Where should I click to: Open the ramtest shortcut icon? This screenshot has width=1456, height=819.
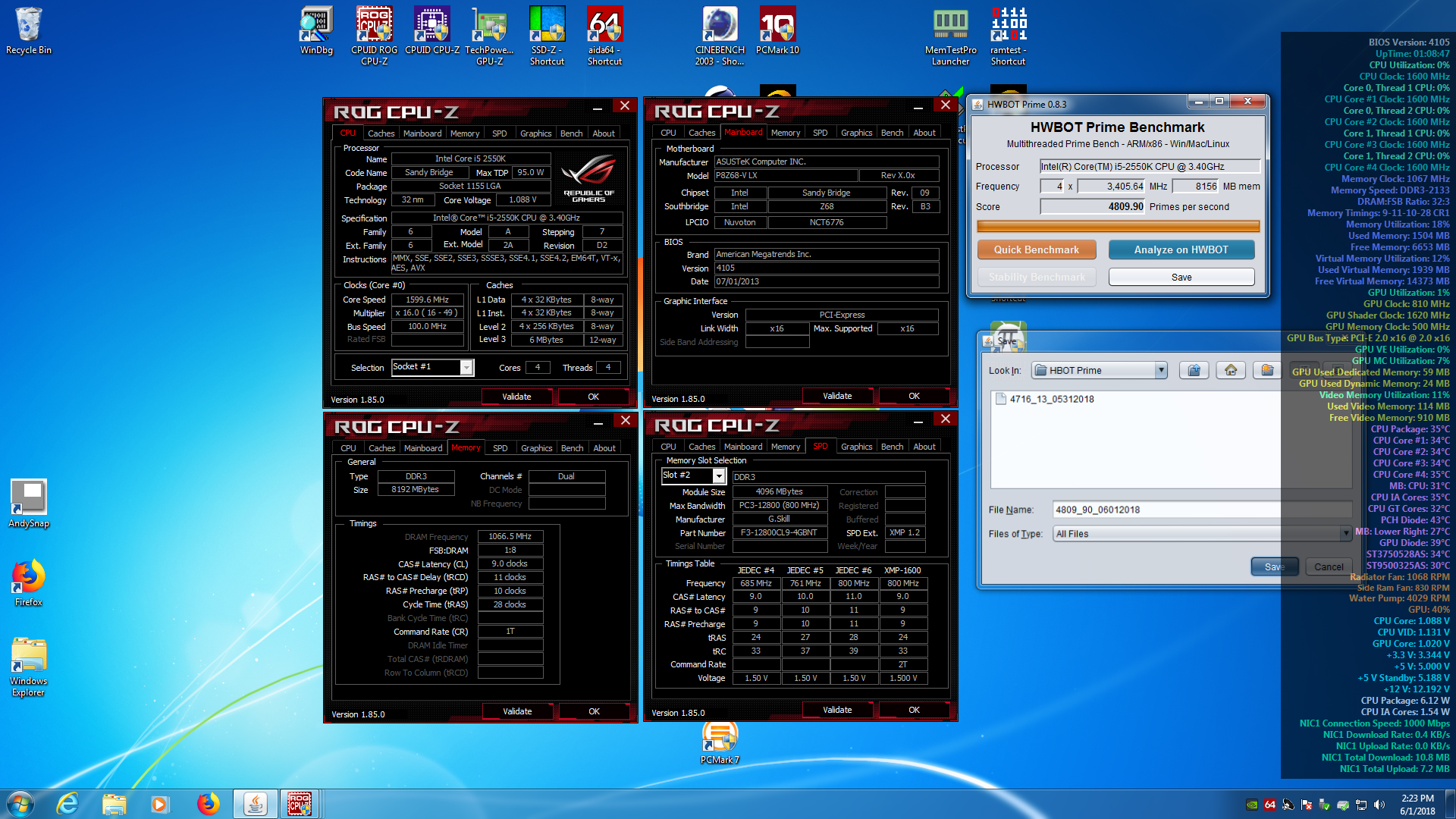coord(1008,36)
